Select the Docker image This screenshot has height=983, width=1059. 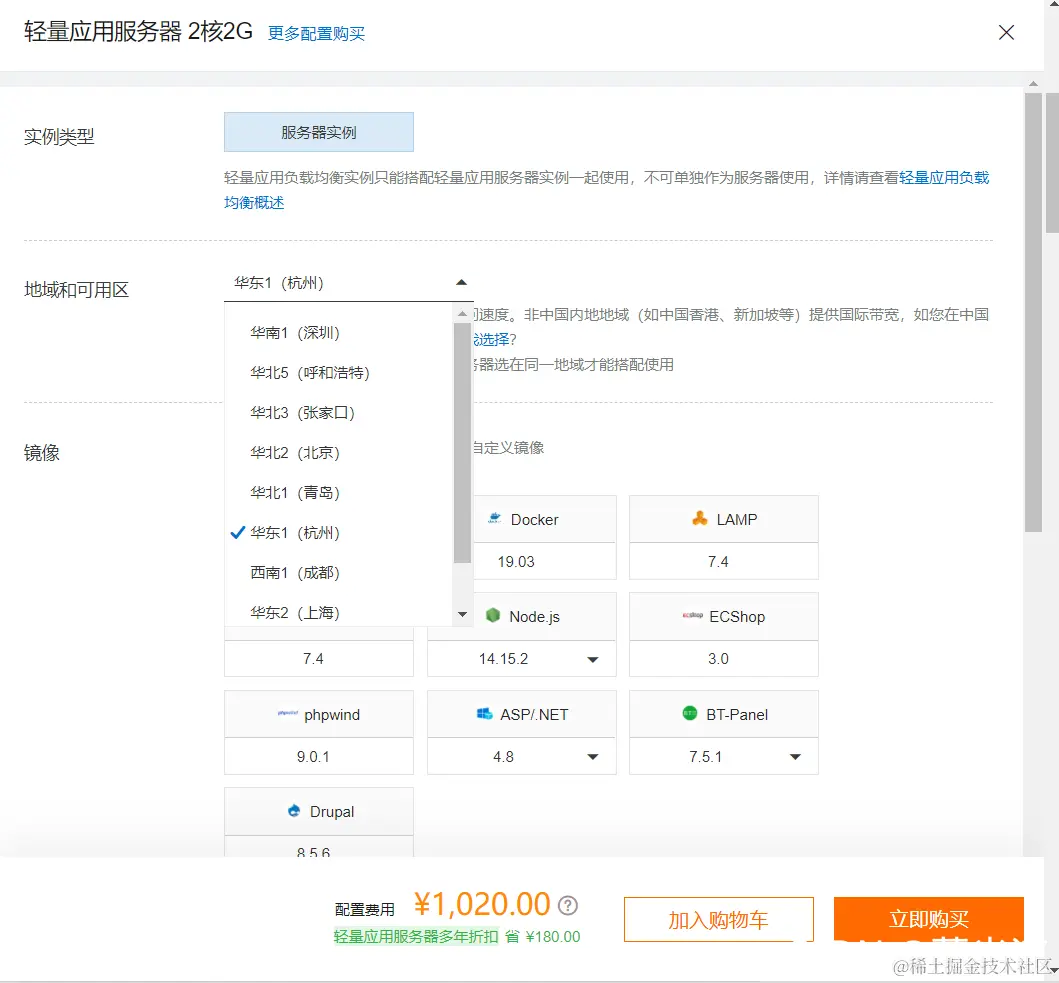tap(545, 519)
